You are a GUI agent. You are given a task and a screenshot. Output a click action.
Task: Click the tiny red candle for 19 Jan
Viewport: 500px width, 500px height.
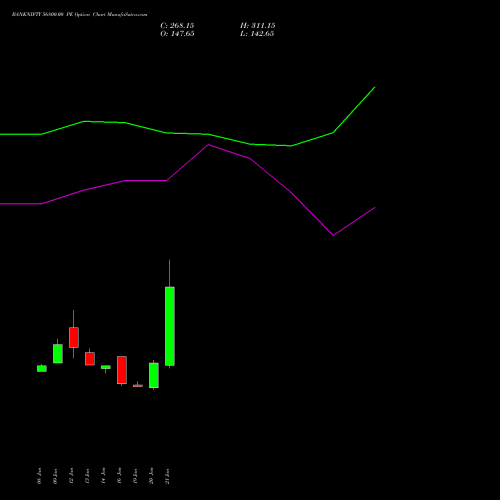[138, 386]
